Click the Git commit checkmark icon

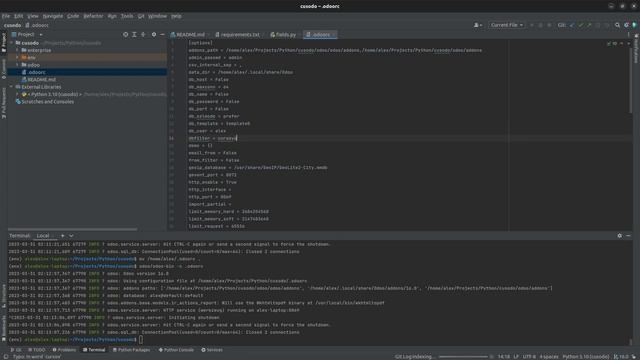tap(580, 25)
